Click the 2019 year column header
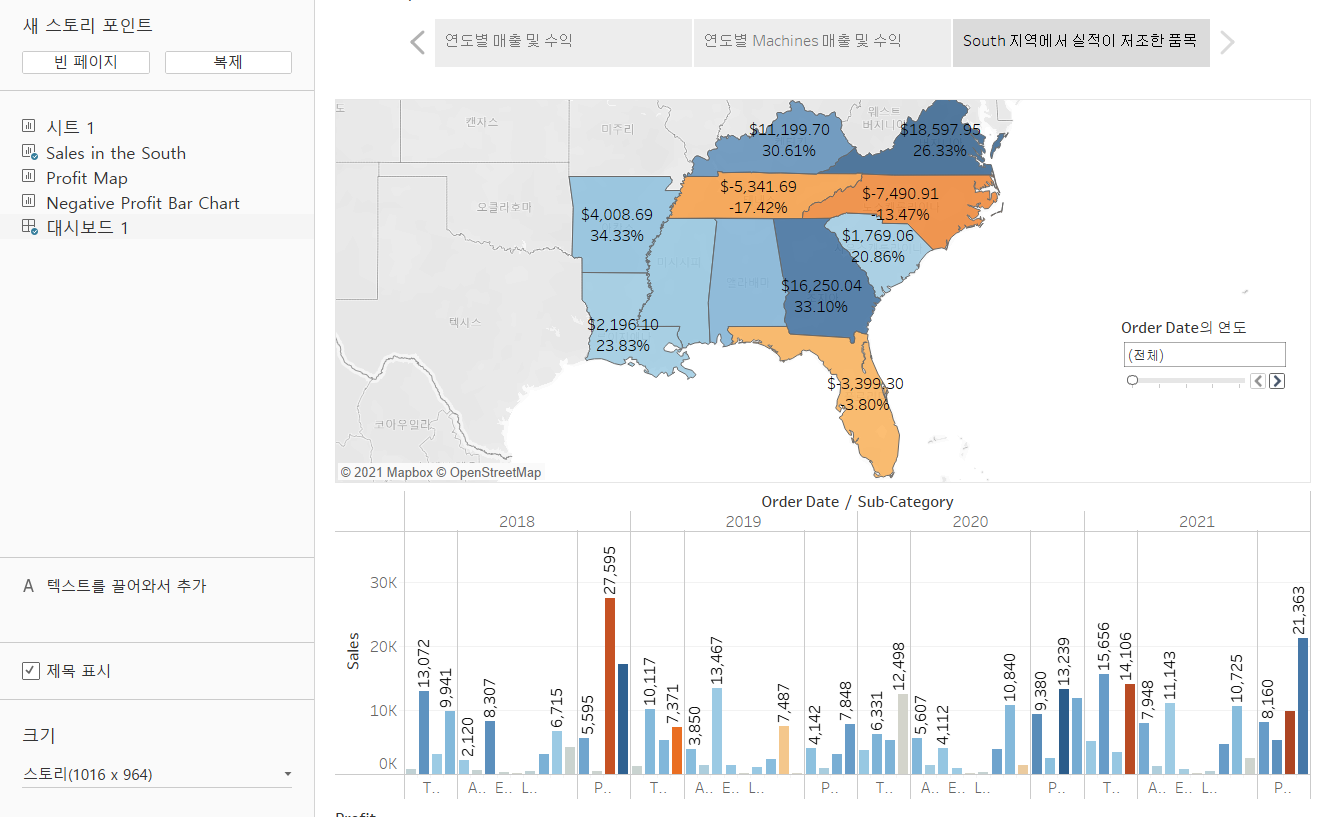The image size is (1331, 817). coord(743,521)
